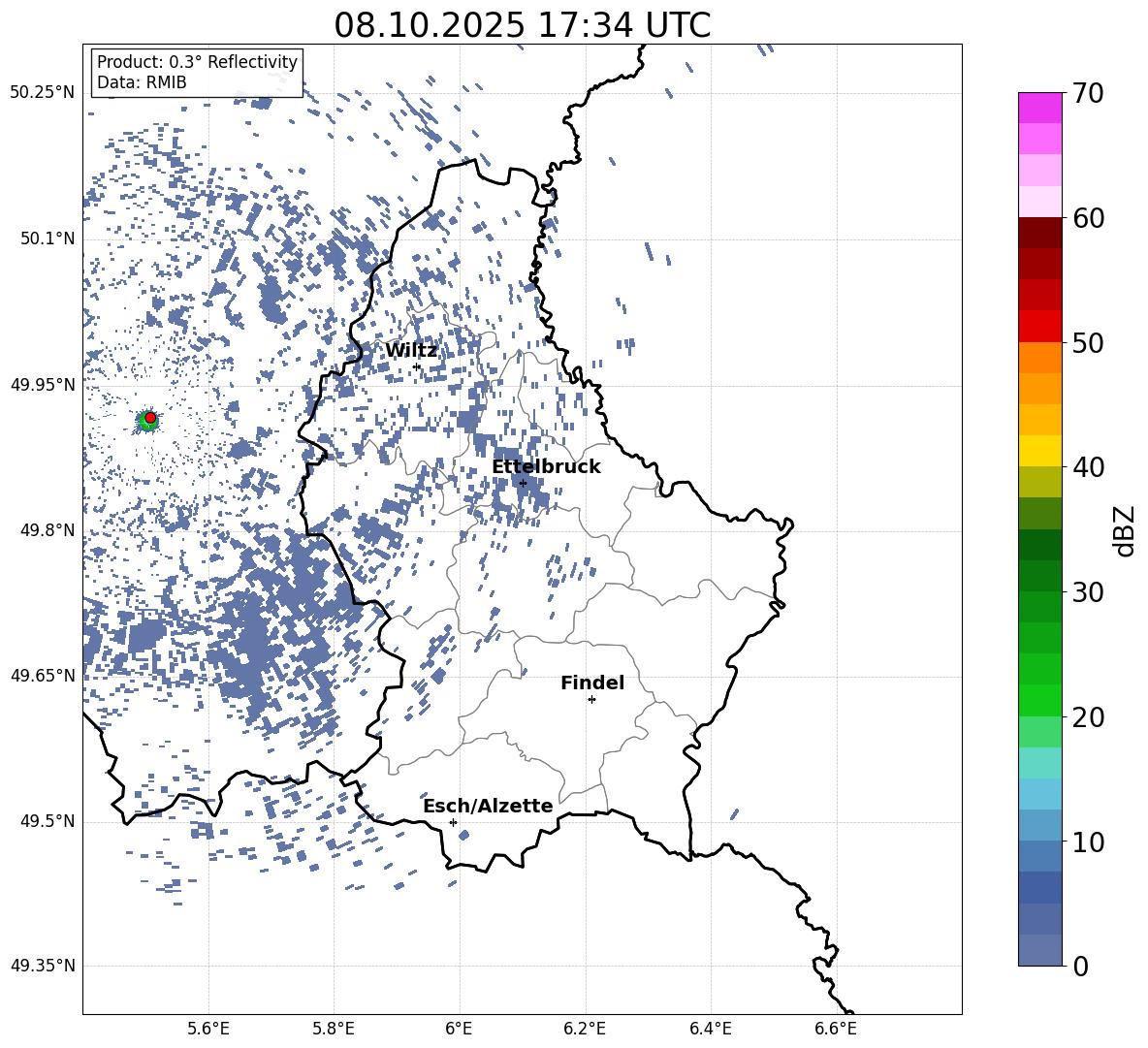Screen dimensions: 1148x1048
Task: Click the 6°E longitude label
Action: [x=459, y=1029]
